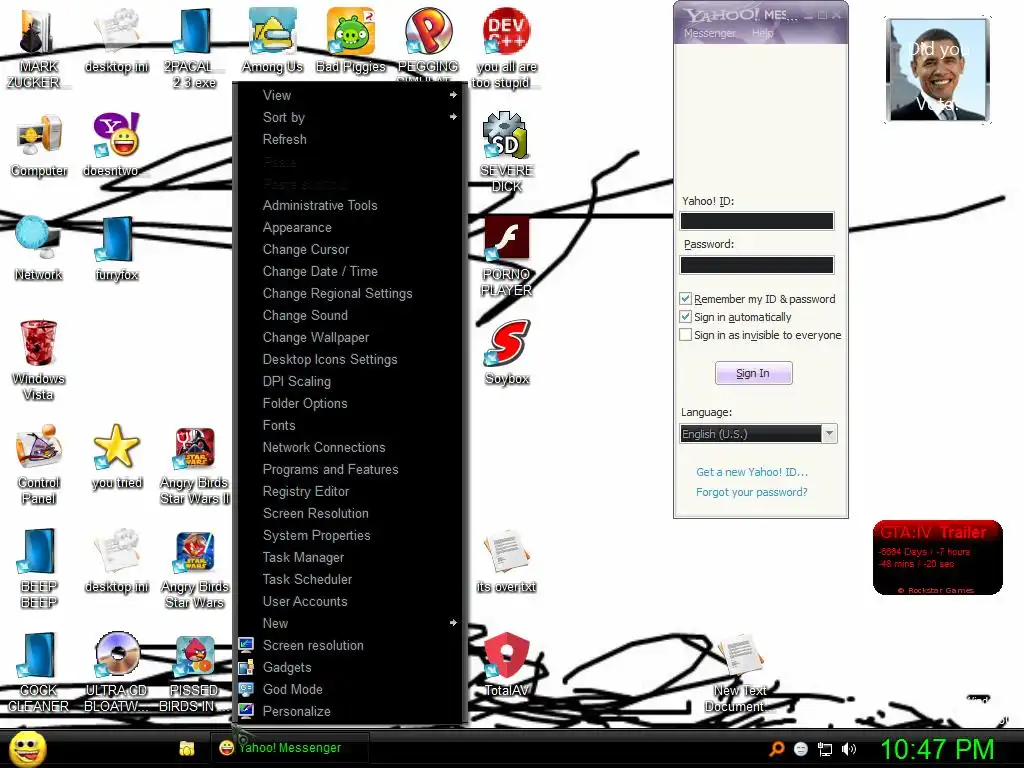Open the Flash player icon
This screenshot has width=1024, height=768.
click(506, 255)
